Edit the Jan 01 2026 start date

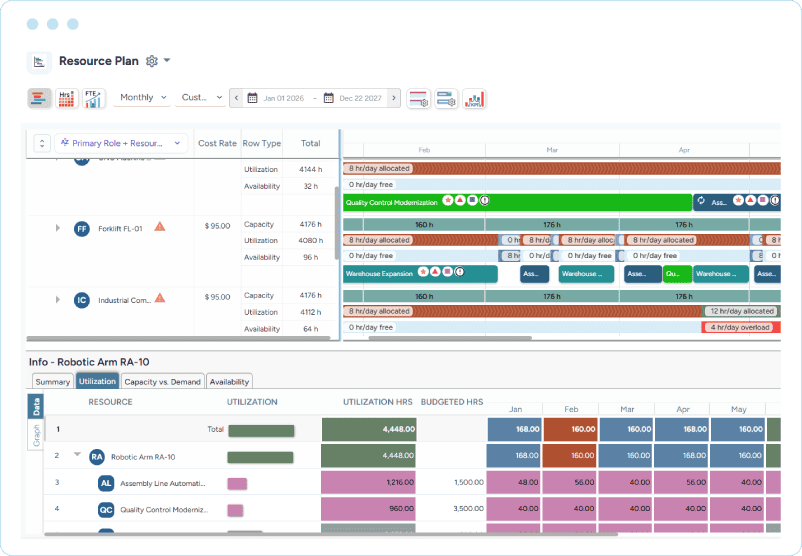tap(283, 98)
